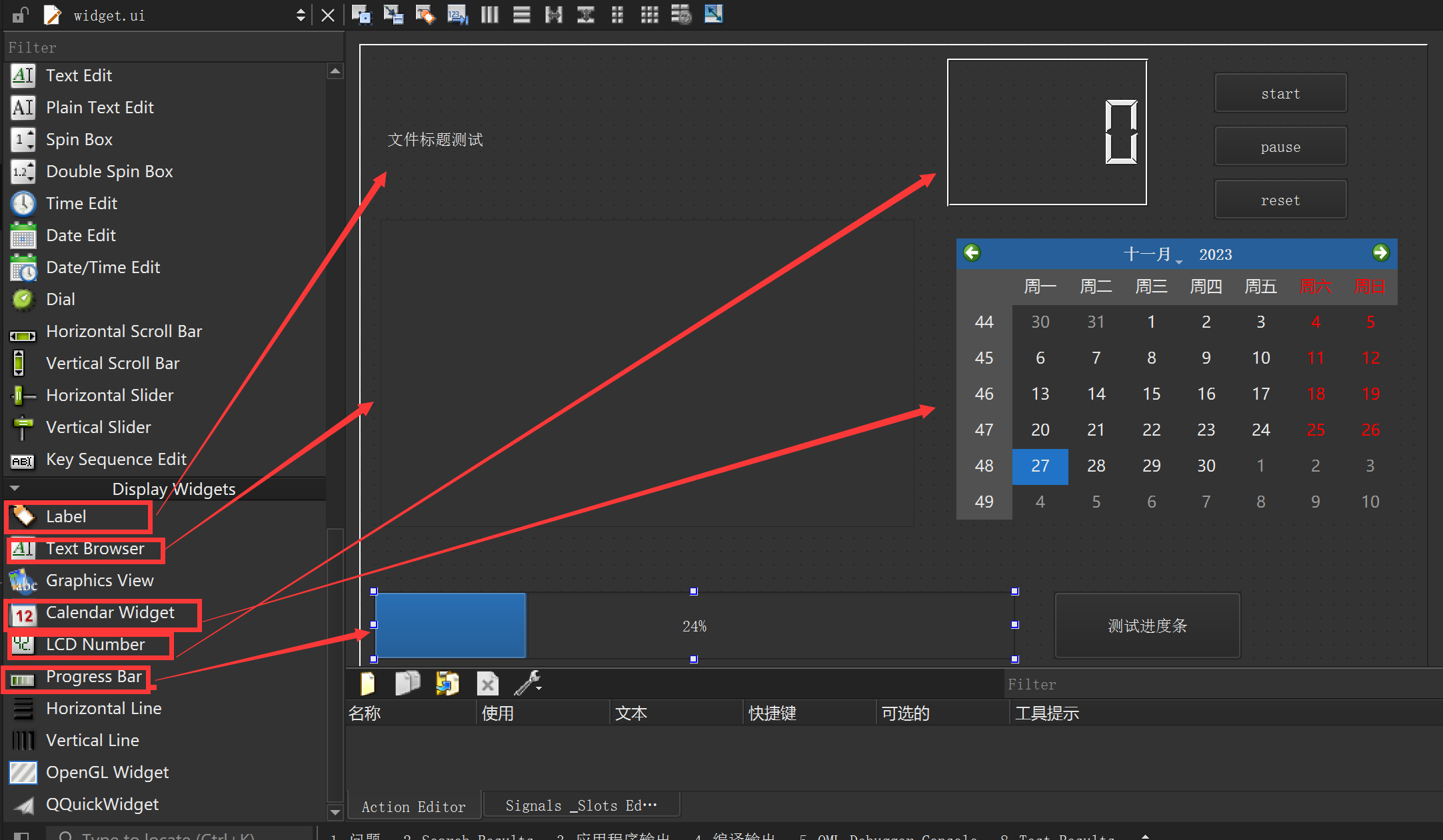Click the 24% progress bar on the form

pyautogui.click(x=694, y=626)
